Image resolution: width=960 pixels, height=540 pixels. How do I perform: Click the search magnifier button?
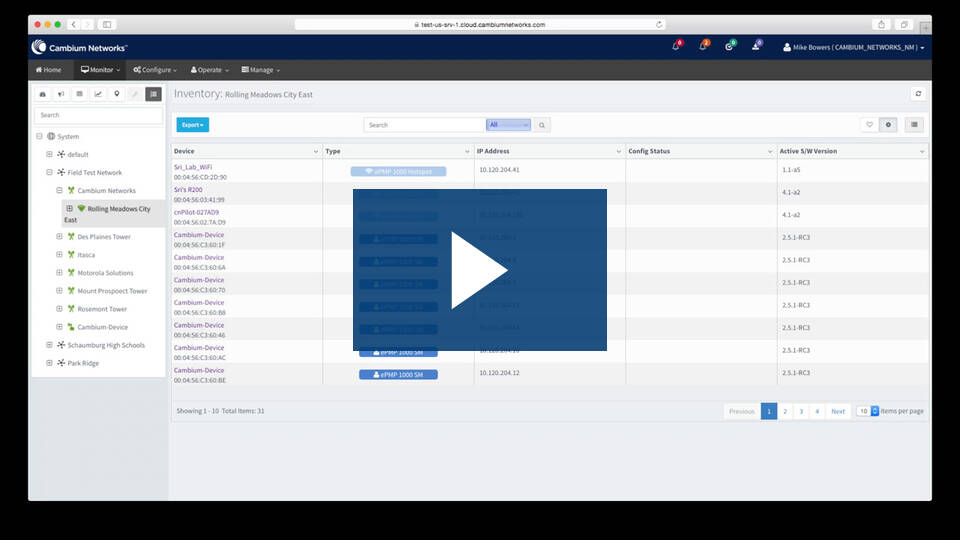(x=541, y=125)
